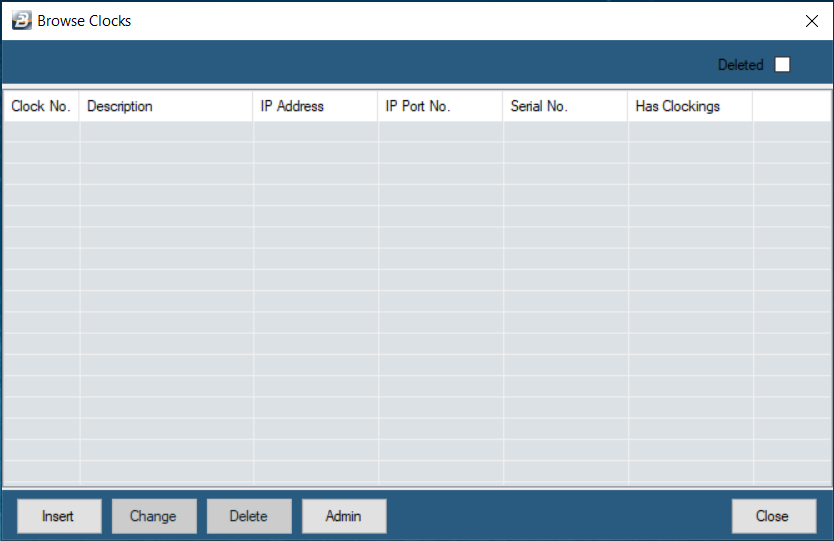Click the Browse Clocks app icon
834x541 pixels.
click(22, 20)
